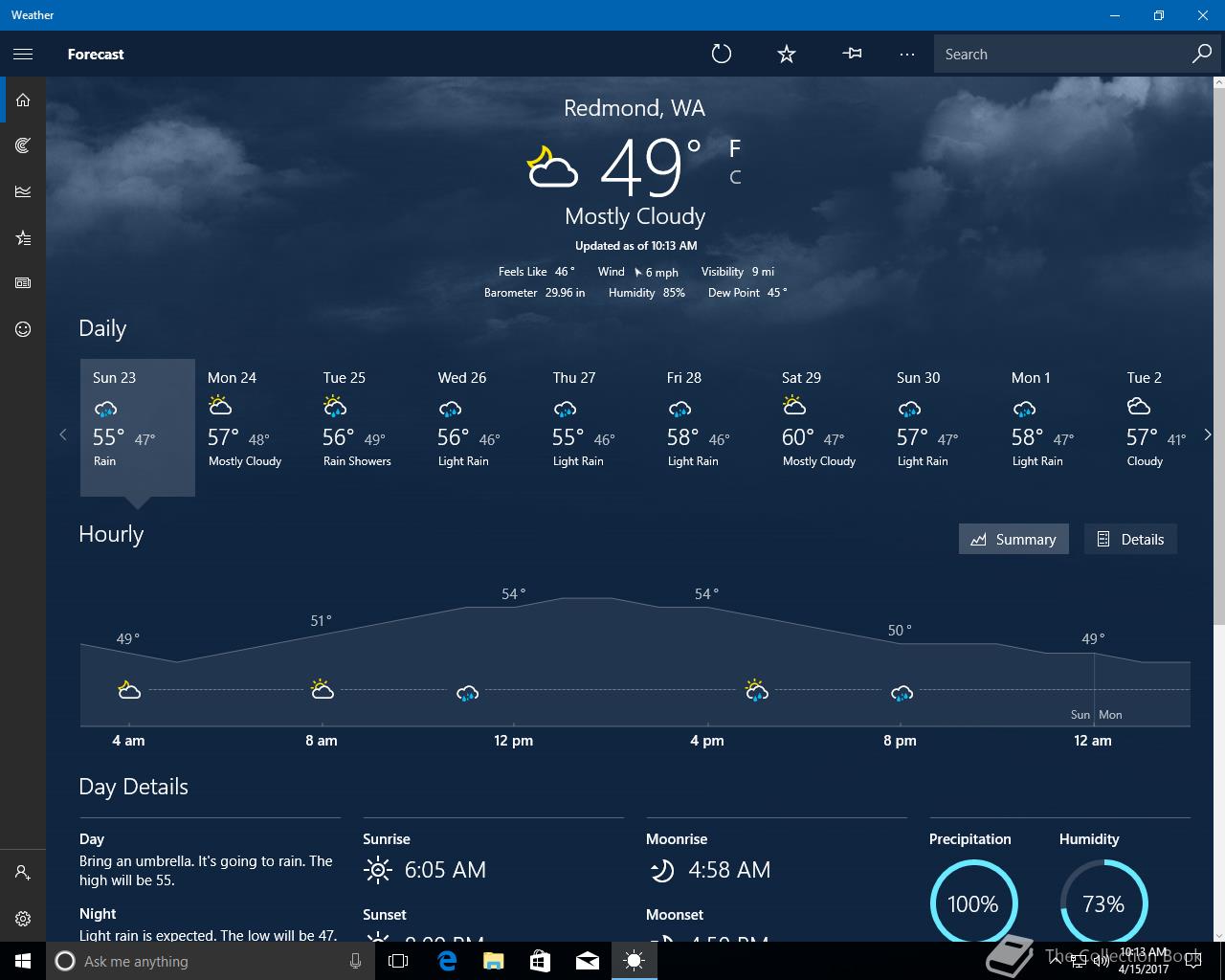1225x980 pixels.
Task: Open the Mail app from taskbar
Action: 587,961
